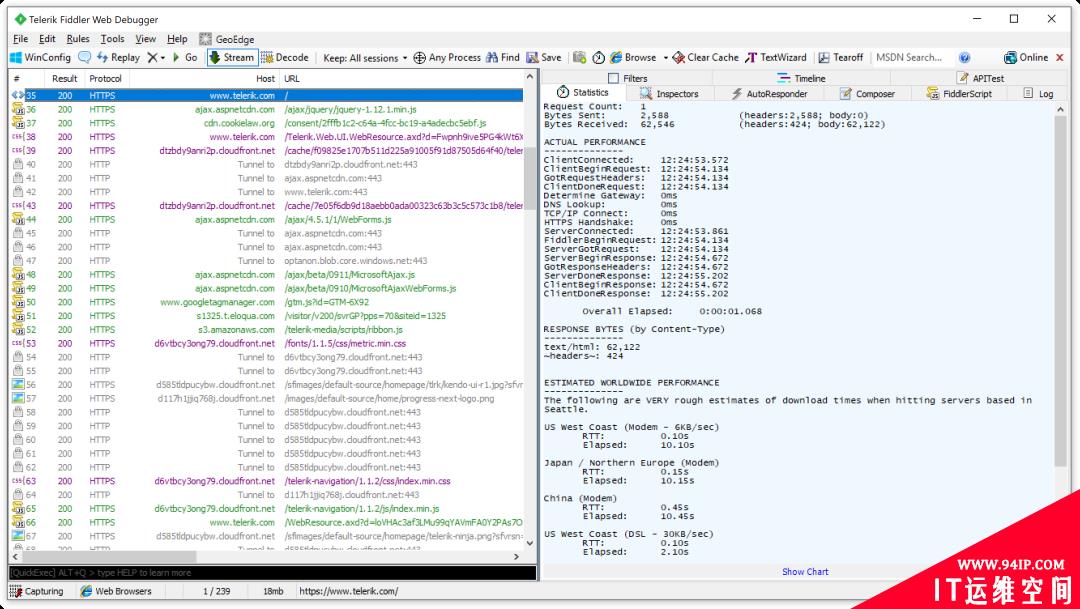This screenshot has height=609, width=1080.
Task: Click the Online network status indicator
Action: pyautogui.click(x=1026, y=58)
